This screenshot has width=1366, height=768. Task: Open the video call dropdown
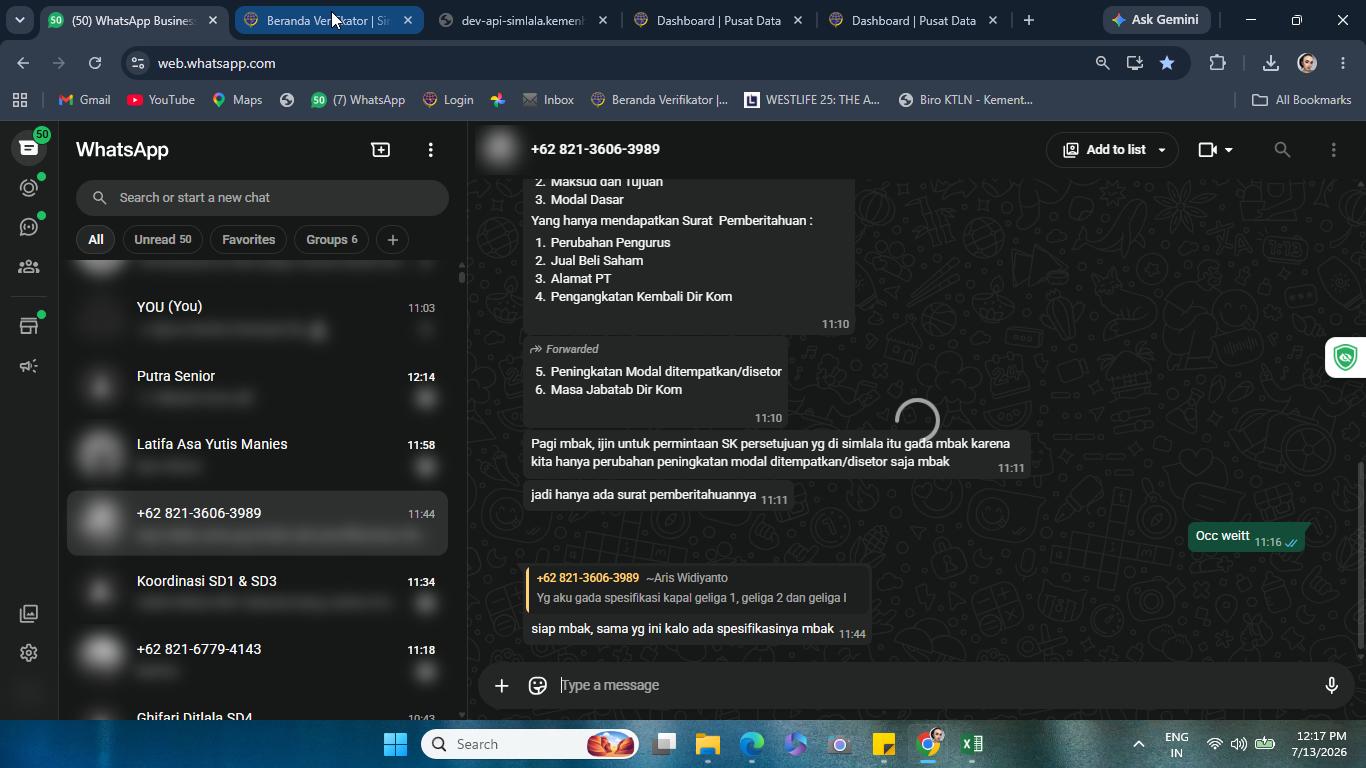click(x=1216, y=150)
